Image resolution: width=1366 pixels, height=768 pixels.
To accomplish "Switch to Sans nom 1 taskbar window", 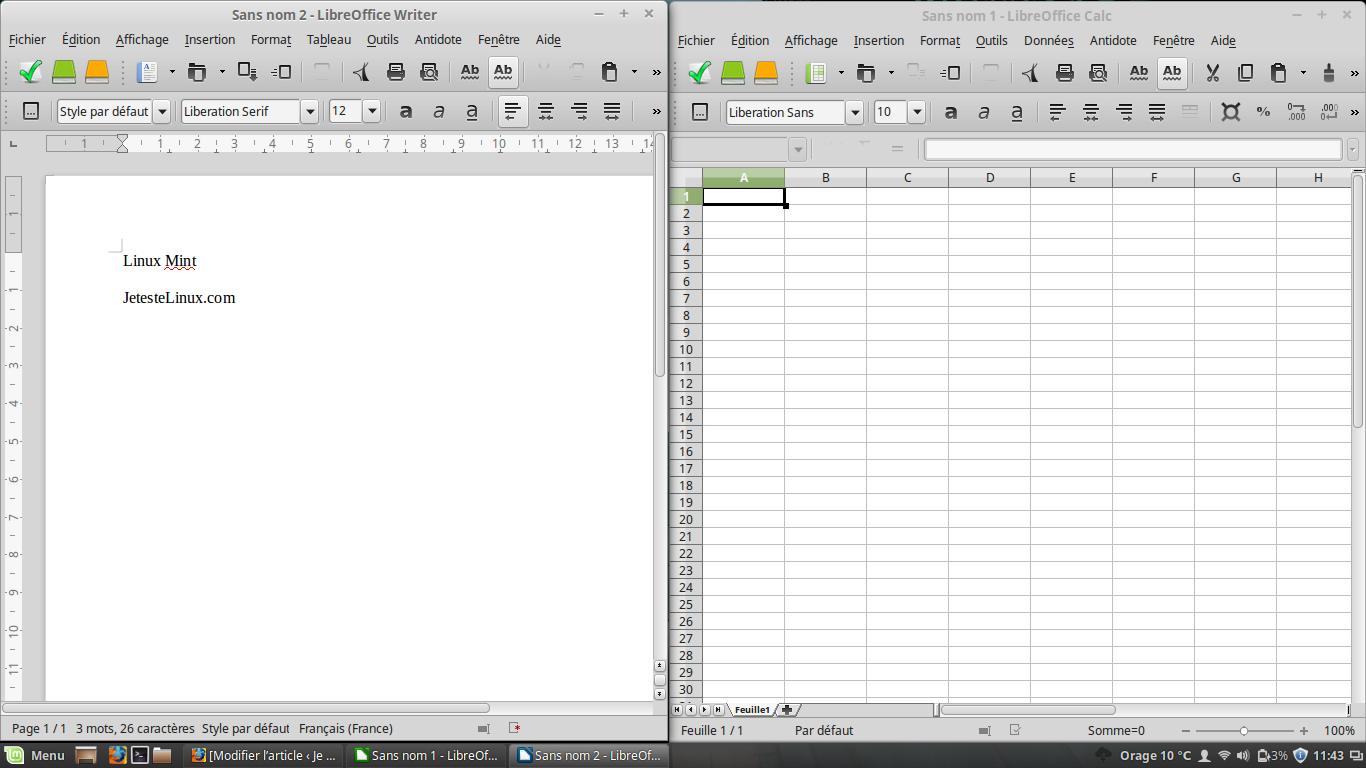I will pyautogui.click(x=427, y=755).
